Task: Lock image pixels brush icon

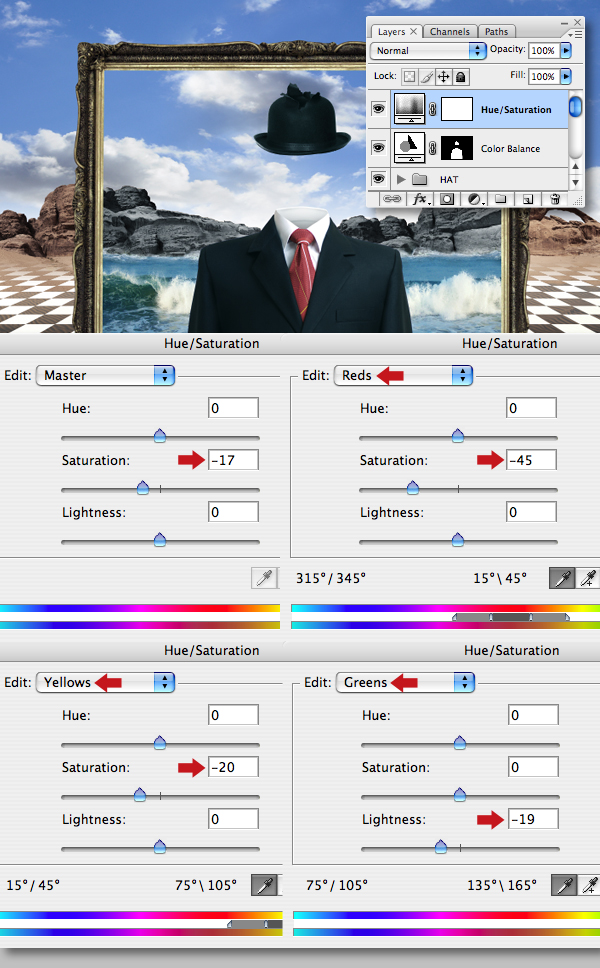Action: point(427,77)
